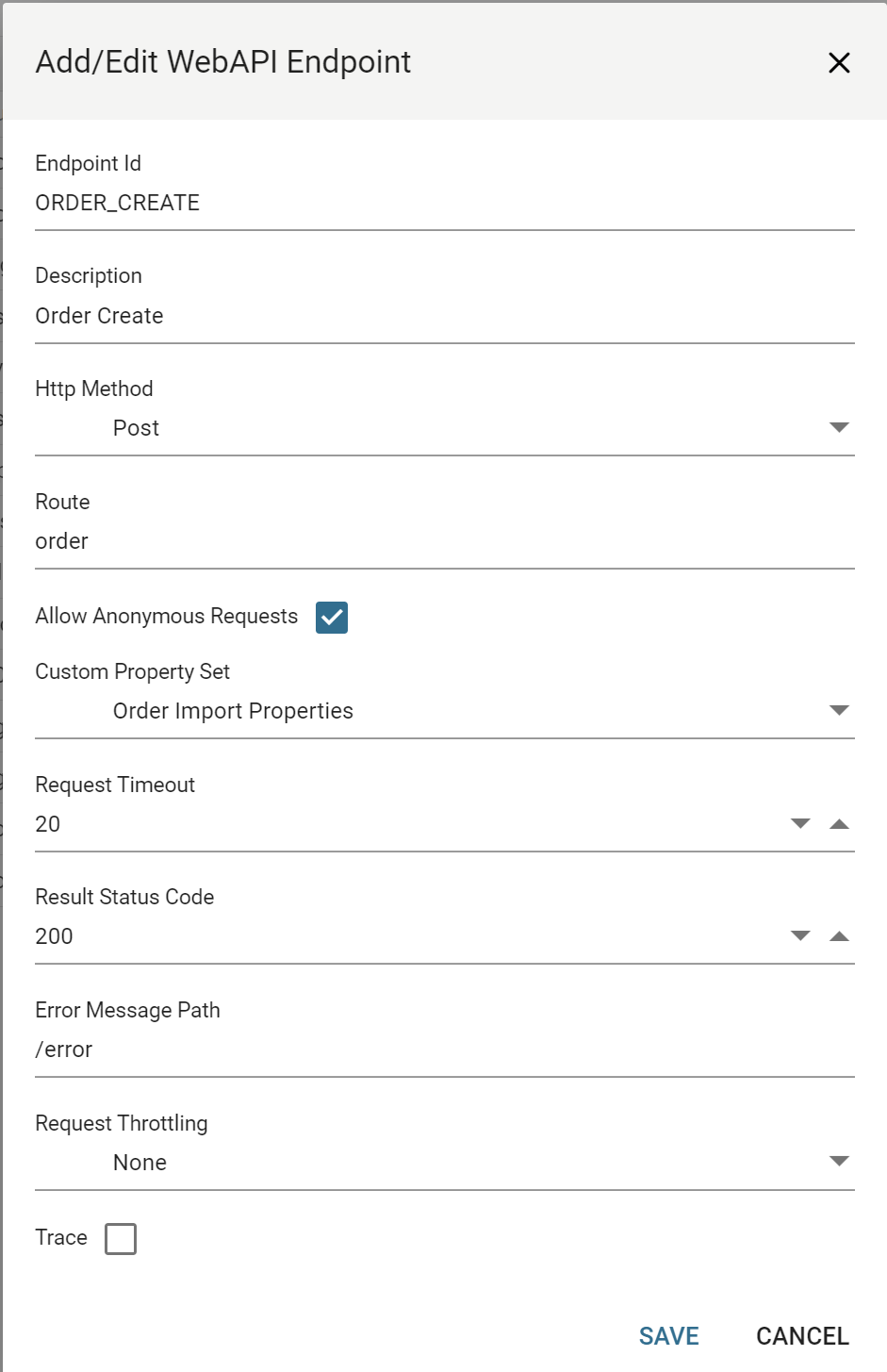Decrease Request Timeout with down arrow
The width and height of the screenshot is (887, 1372).
click(x=800, y=824)
